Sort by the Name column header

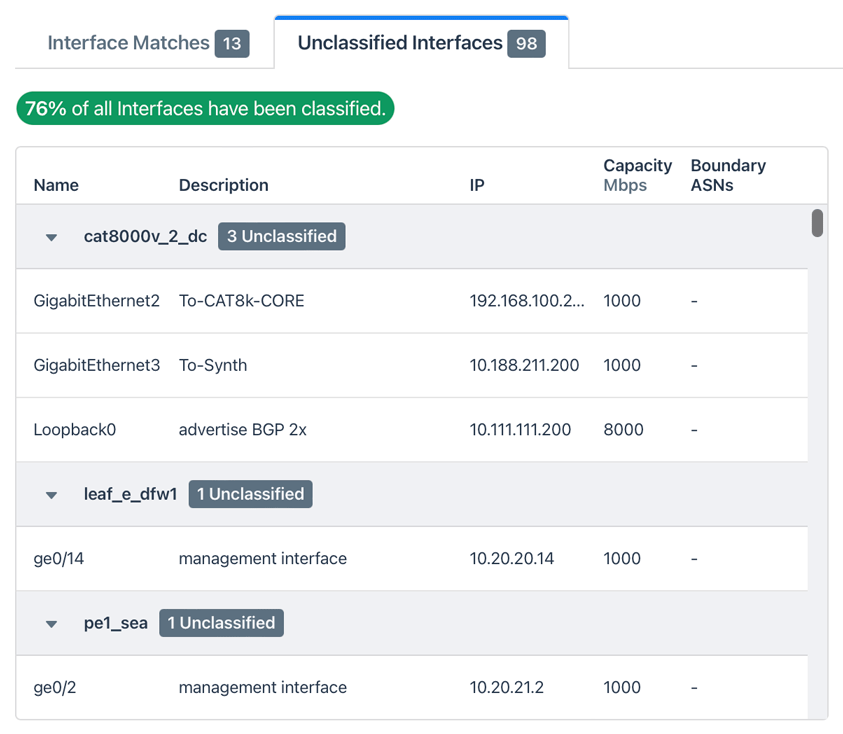pos(56,185)
